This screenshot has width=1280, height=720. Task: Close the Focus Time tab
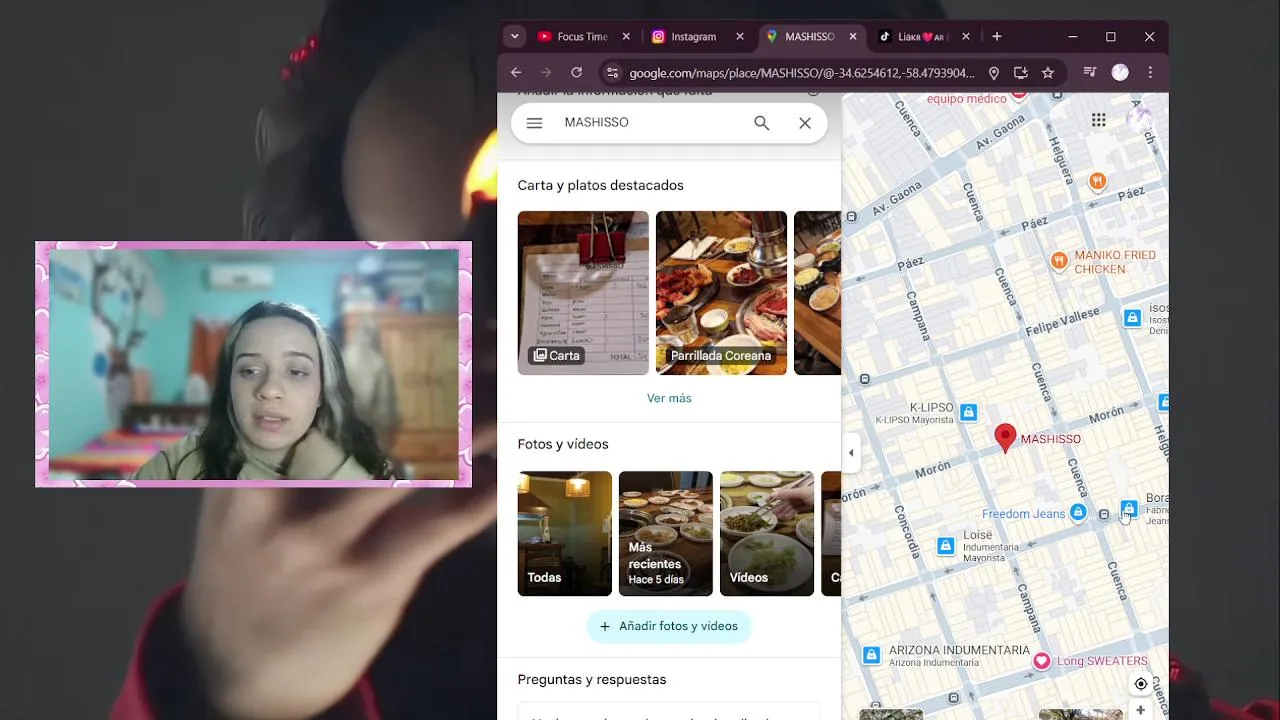[x=626, y=37]
